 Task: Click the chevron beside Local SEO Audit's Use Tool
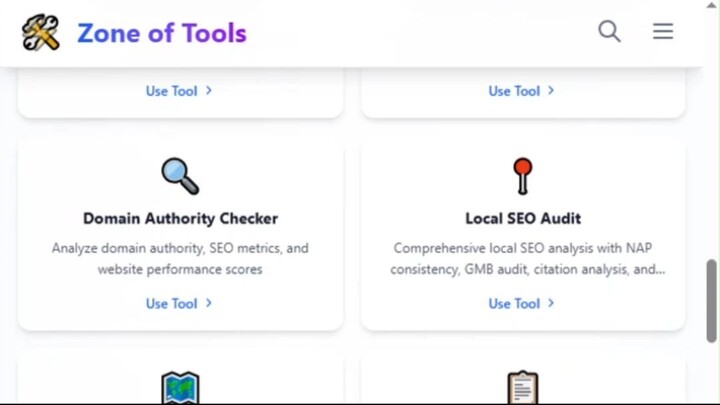[551, 303]
